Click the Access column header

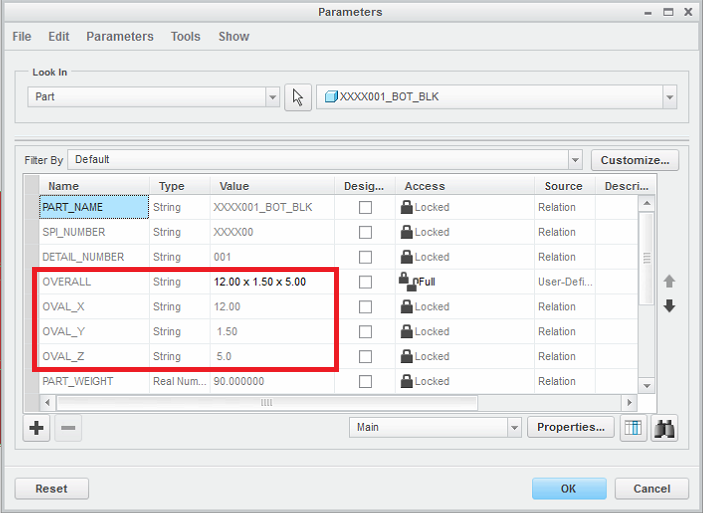coord(465,186)
